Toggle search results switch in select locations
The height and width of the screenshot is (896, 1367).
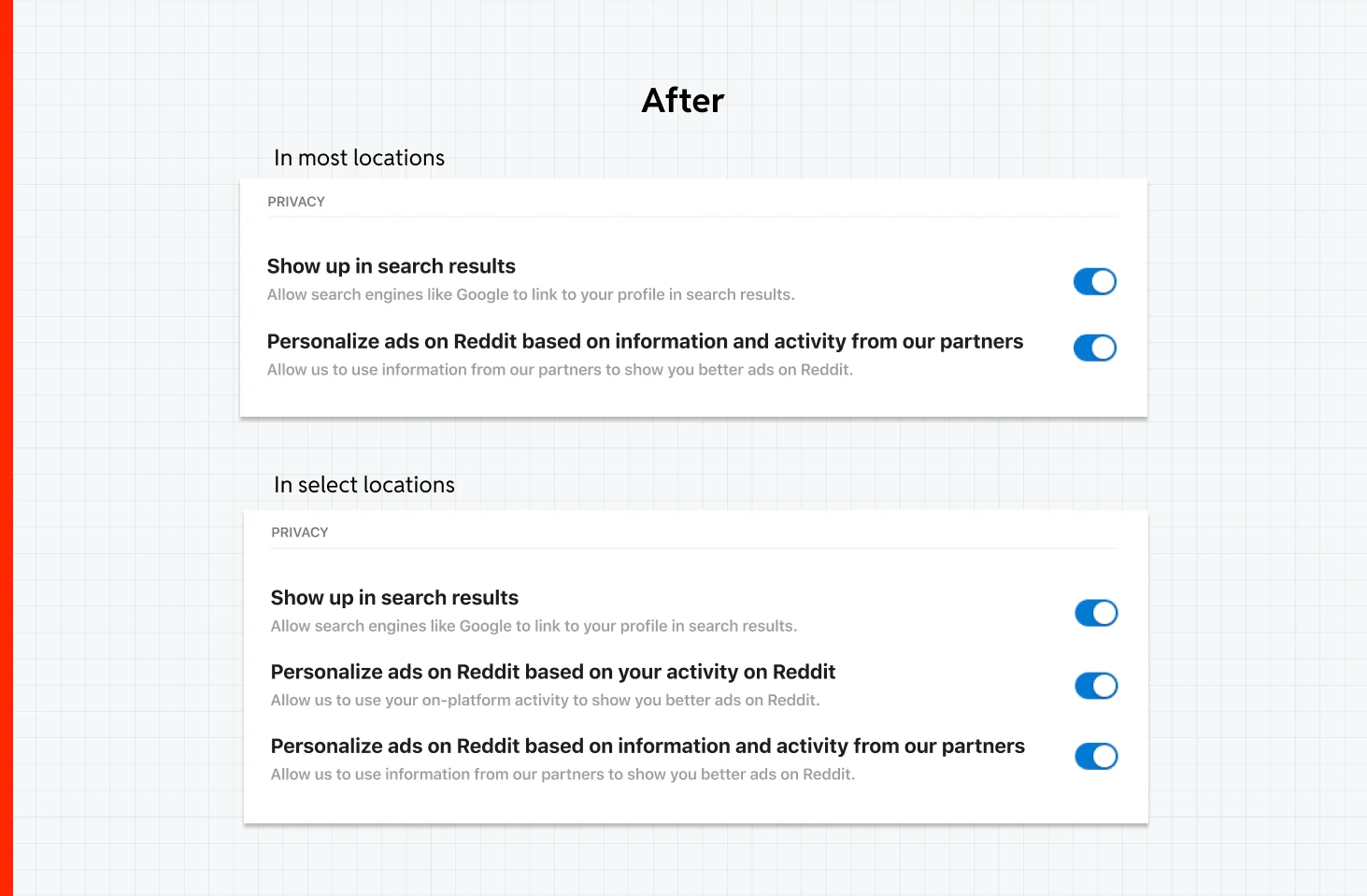click(1096, 613)
